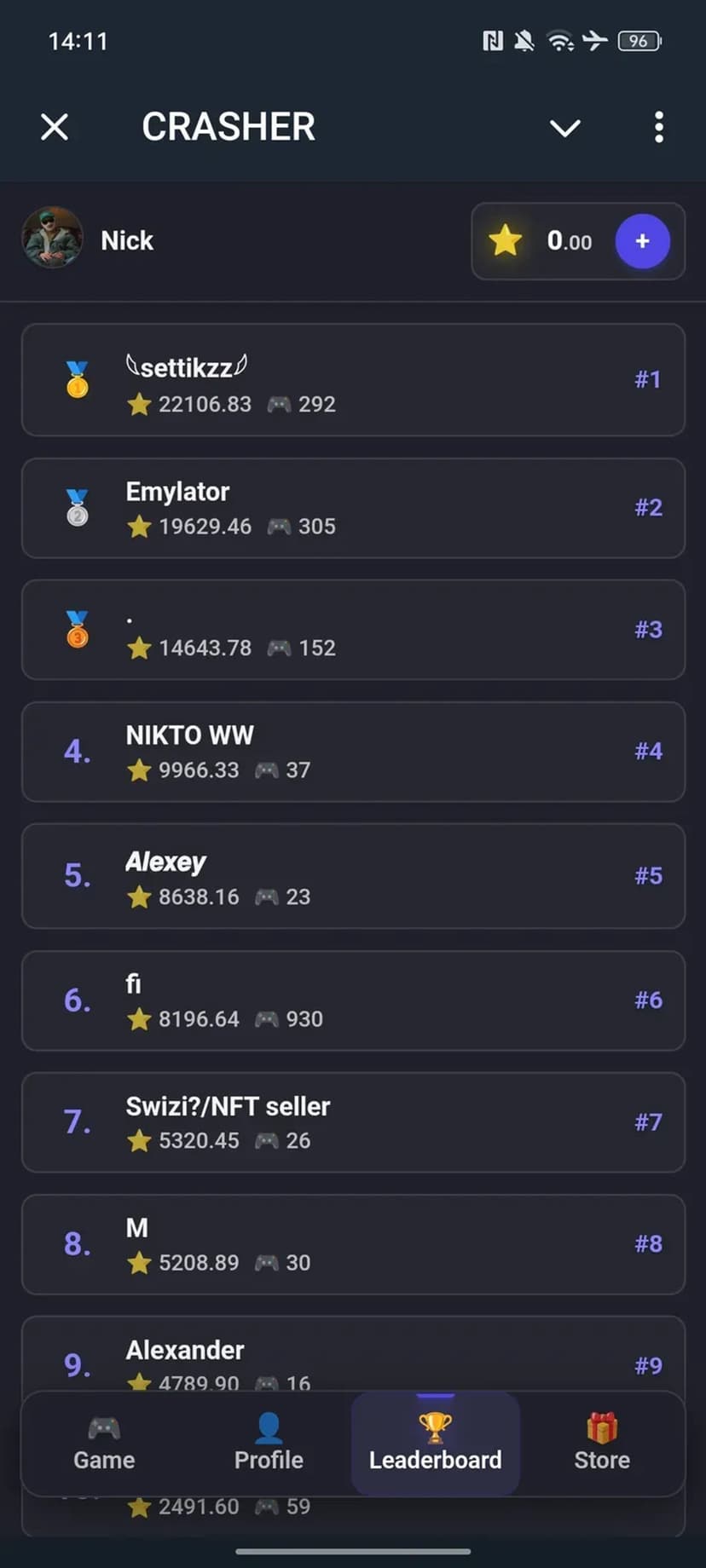
Task: Switch to the Game tab
Action: click(x=104, y=1444)
